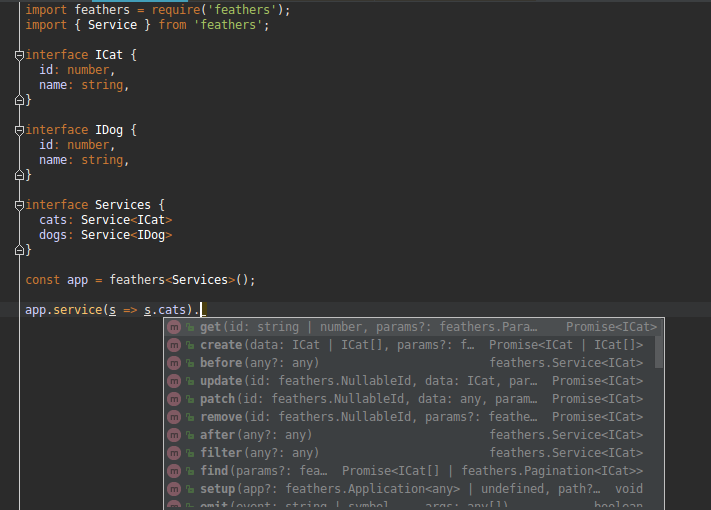Pick the update method from autocomplete
The height and width of the screenshot is (510, 711).
pos(409,381)
